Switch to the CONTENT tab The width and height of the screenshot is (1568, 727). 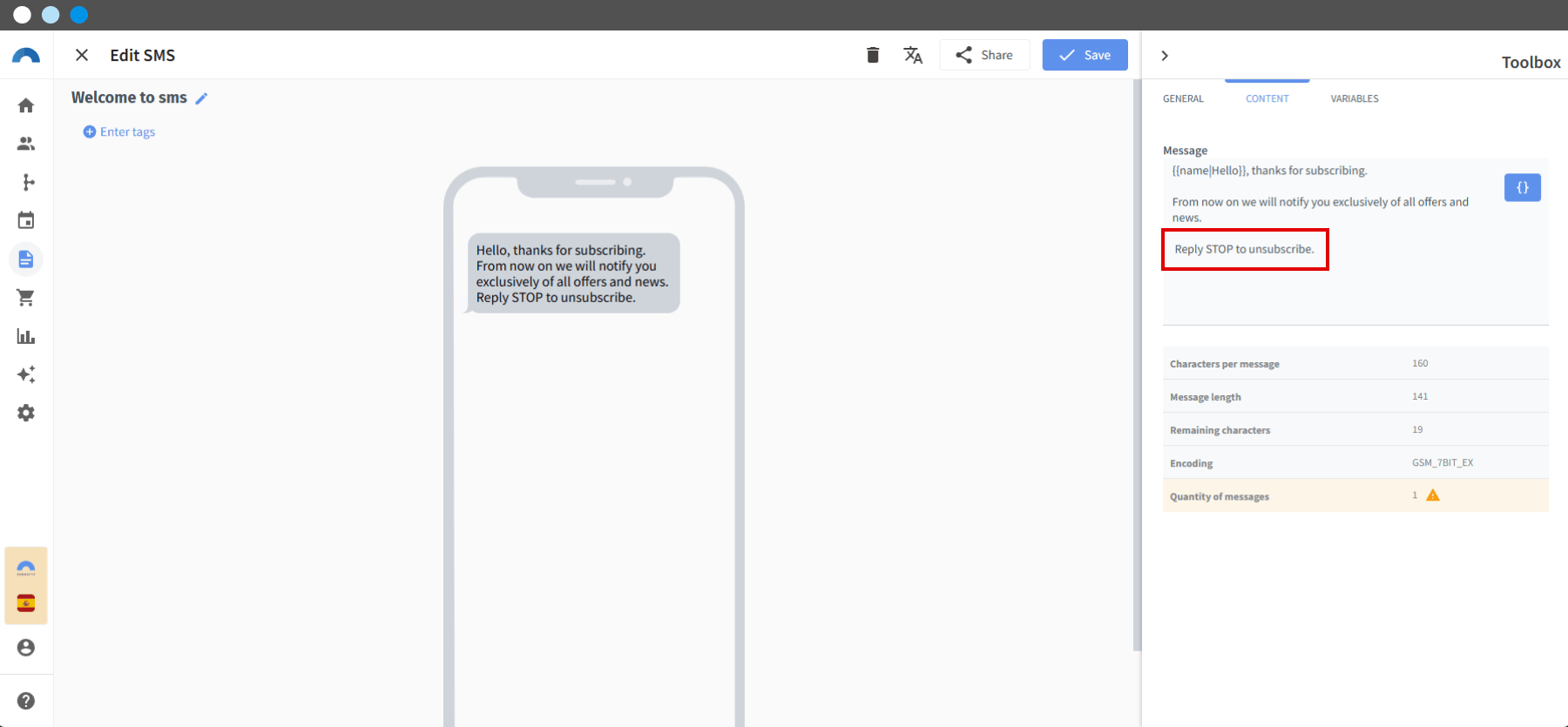(1267, 98)
